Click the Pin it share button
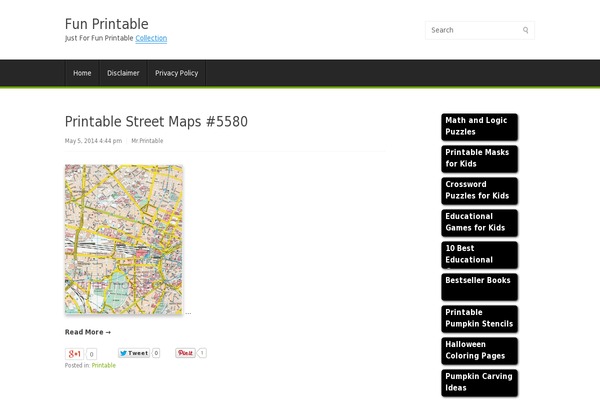The image size is (600, 400). click(x=185, y=353)
